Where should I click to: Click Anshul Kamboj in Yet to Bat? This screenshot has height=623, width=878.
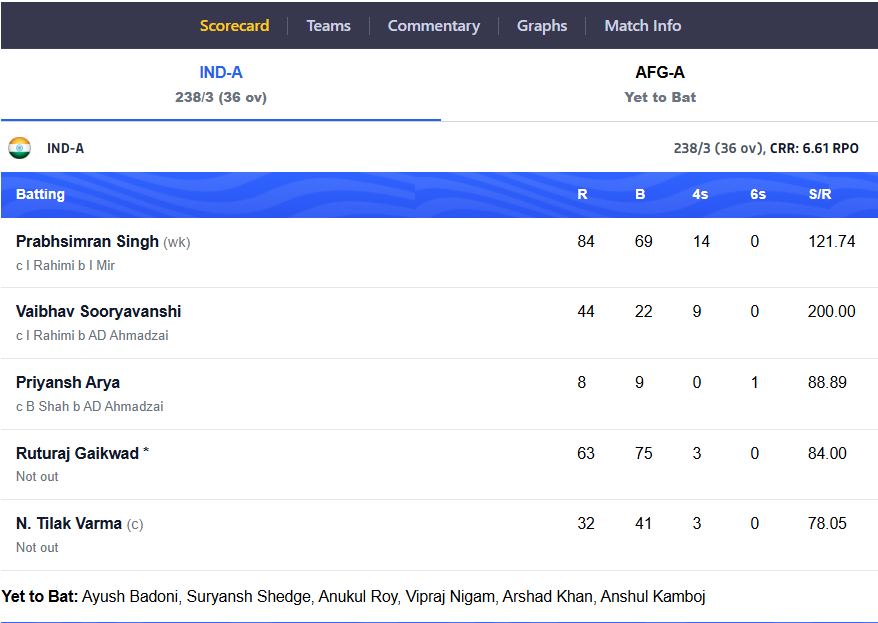[x=653, y=597]
